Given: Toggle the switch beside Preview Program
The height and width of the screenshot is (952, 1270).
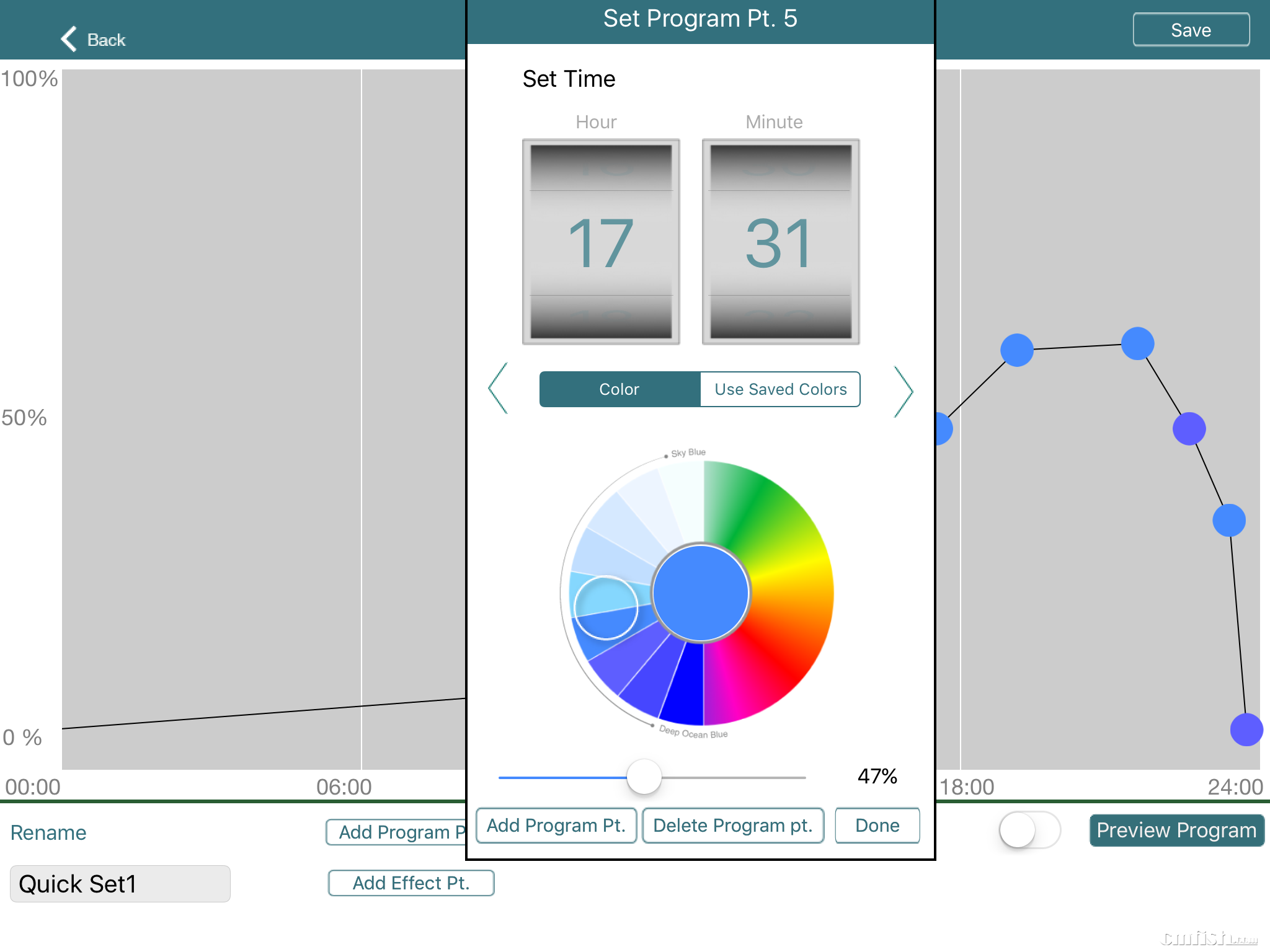Looking at the screenshot, I should pos(1029,830).
